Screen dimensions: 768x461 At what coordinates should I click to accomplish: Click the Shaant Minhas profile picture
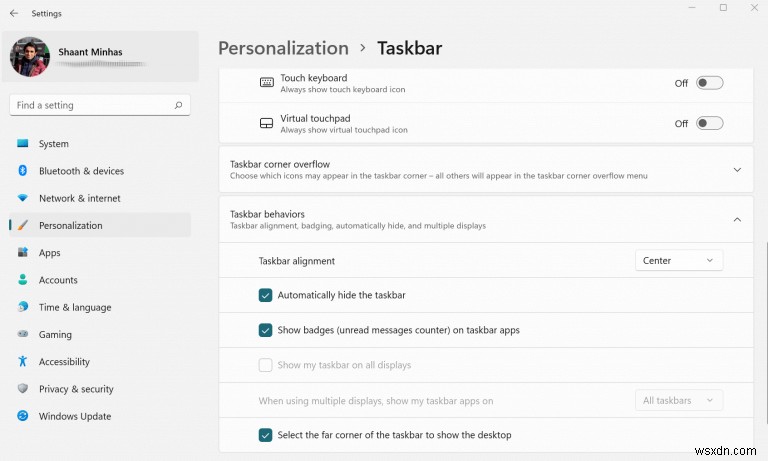30,57
